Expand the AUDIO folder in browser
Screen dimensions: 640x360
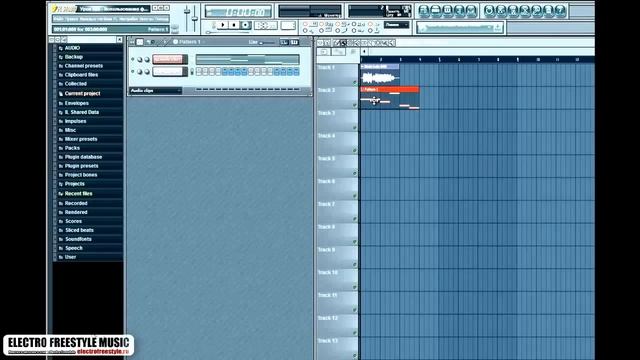coord(72,48)
